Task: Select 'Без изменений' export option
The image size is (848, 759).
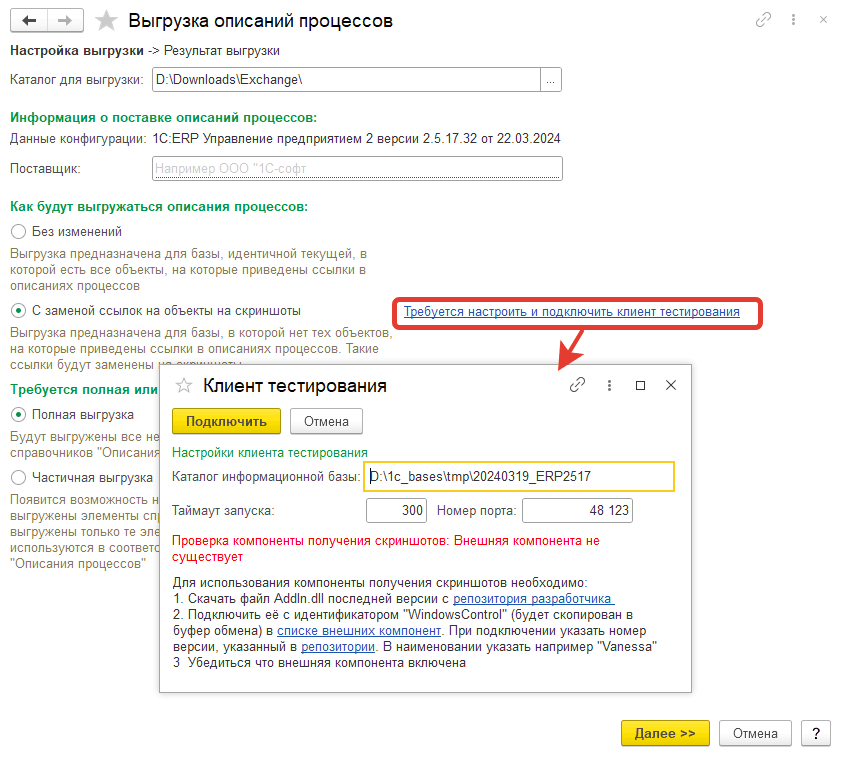Action: 18,232
